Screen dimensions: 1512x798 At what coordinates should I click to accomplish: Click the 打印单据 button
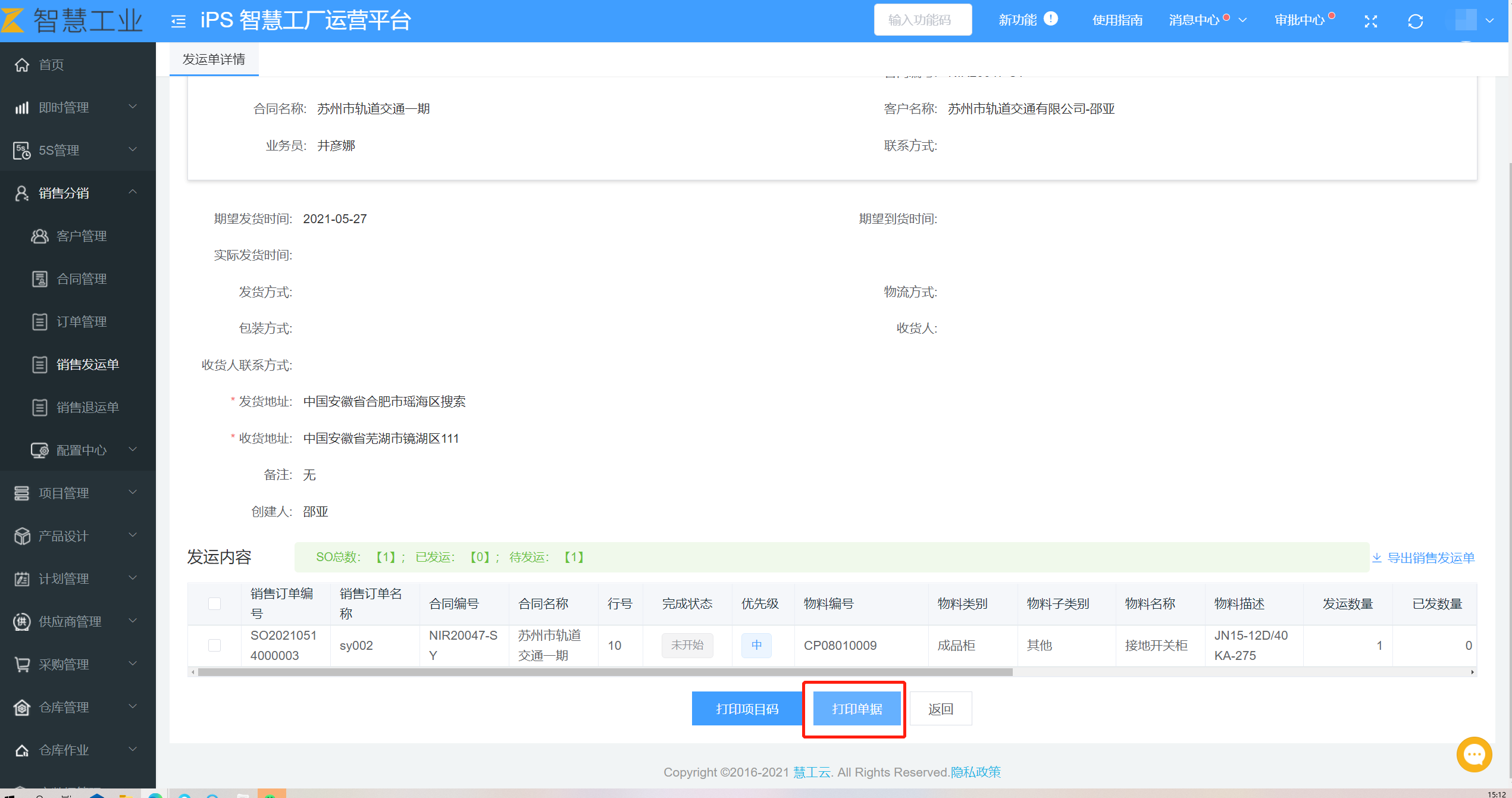pos(856,709)
